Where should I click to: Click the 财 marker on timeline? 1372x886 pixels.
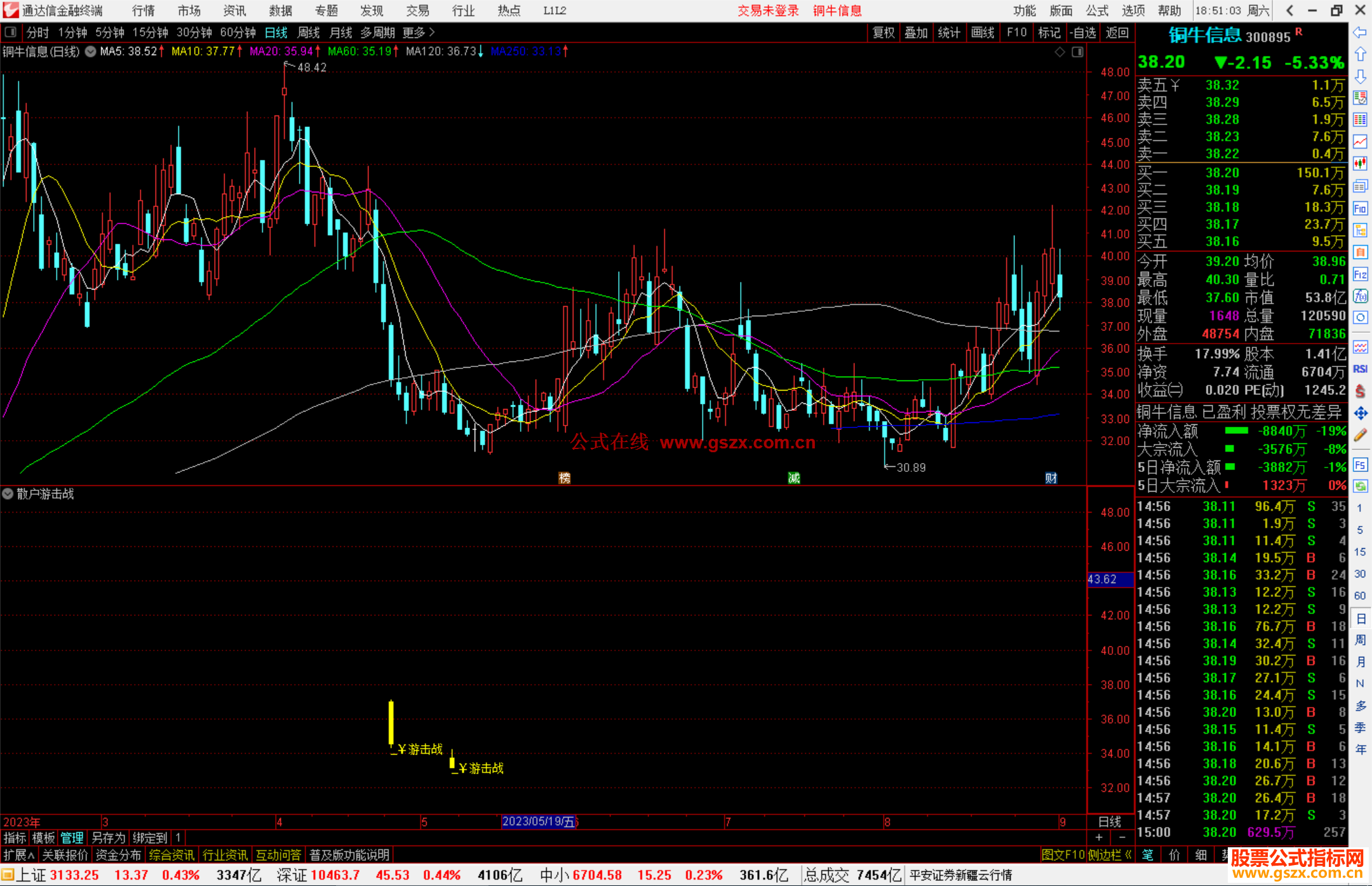(1051, 478)
